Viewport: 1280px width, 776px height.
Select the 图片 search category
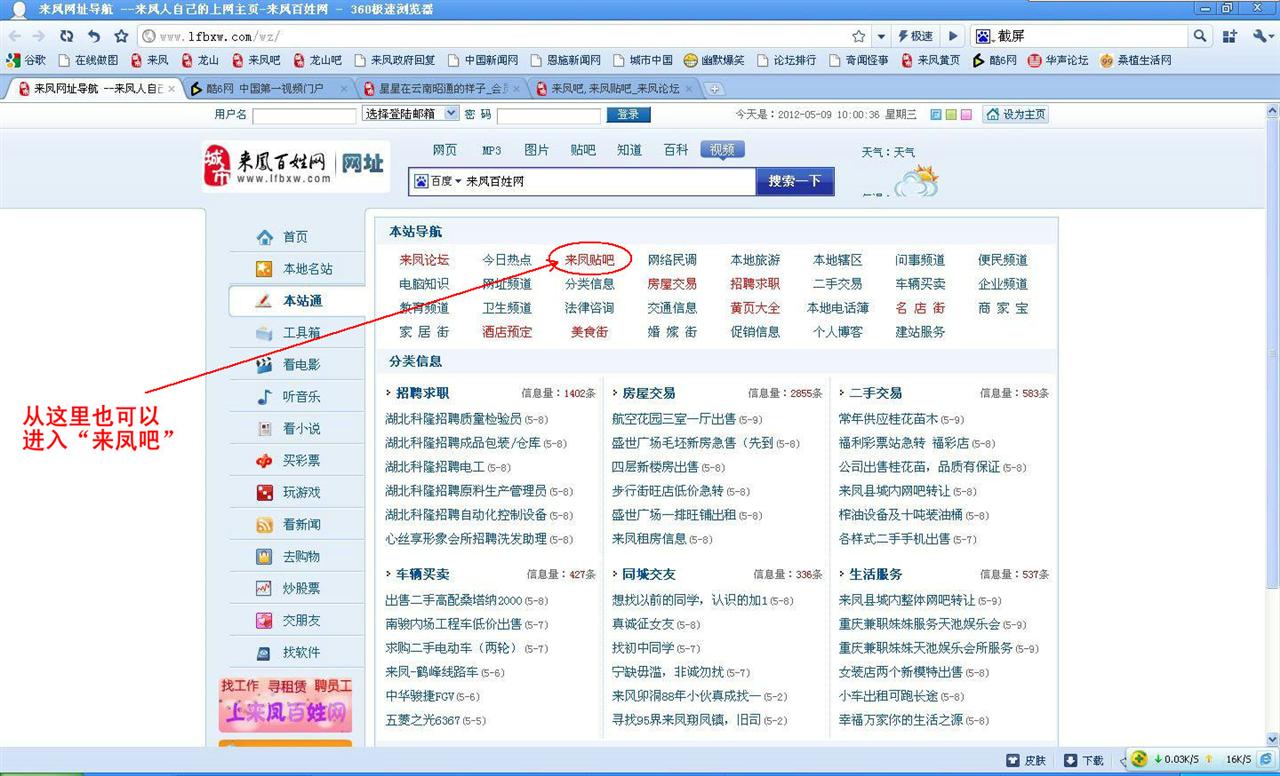(536, 150)
